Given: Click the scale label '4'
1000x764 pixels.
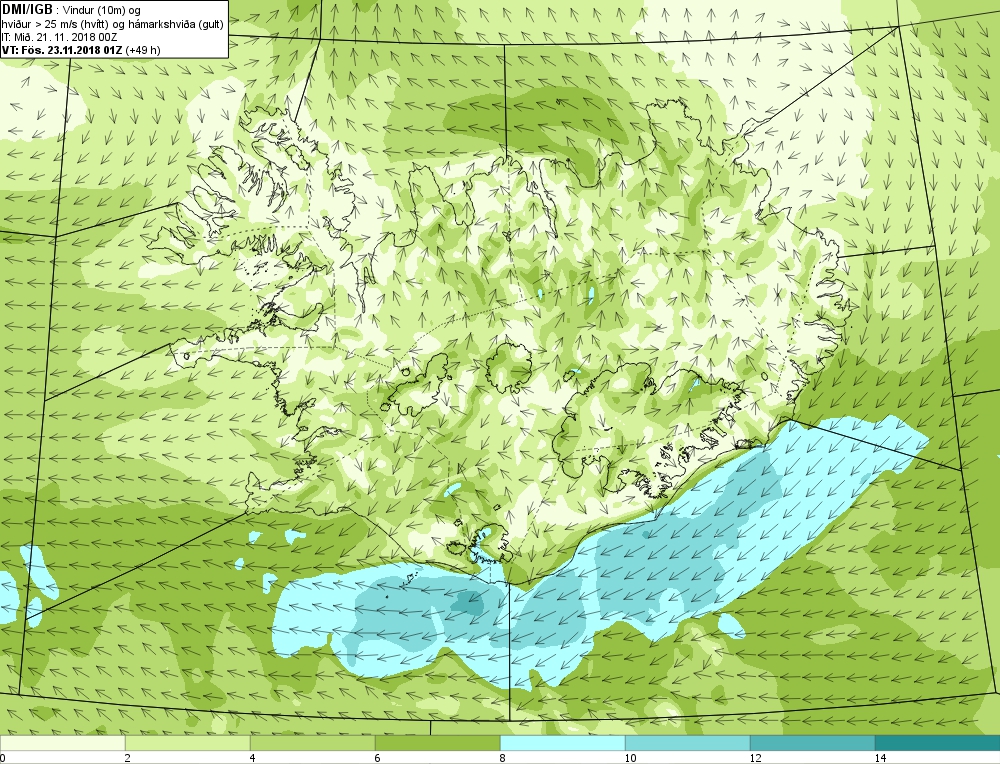Looking at the screenshot, I should tap(253, 758).
